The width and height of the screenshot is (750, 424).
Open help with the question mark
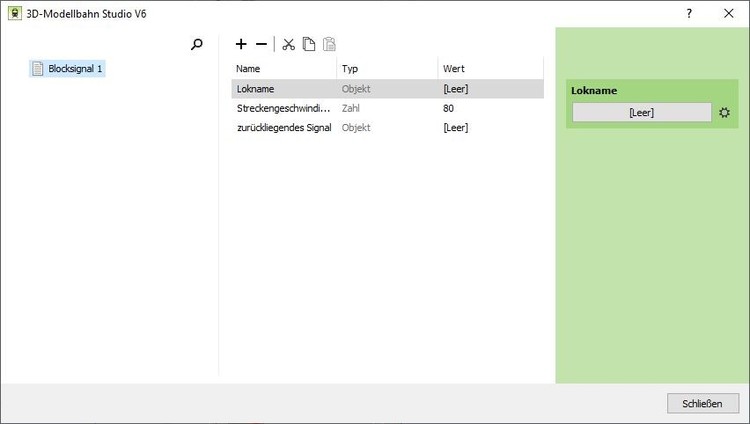pos(689,13)
